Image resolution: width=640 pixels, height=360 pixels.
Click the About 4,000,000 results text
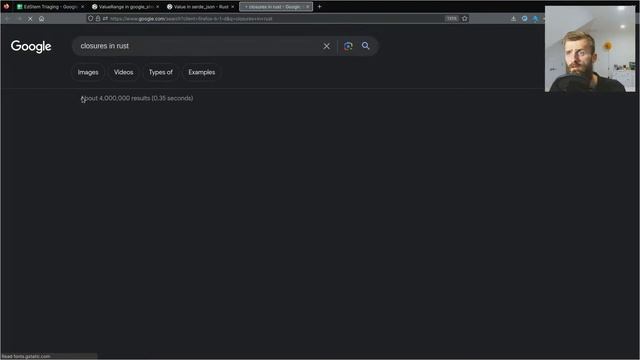(x=137, y=98)
